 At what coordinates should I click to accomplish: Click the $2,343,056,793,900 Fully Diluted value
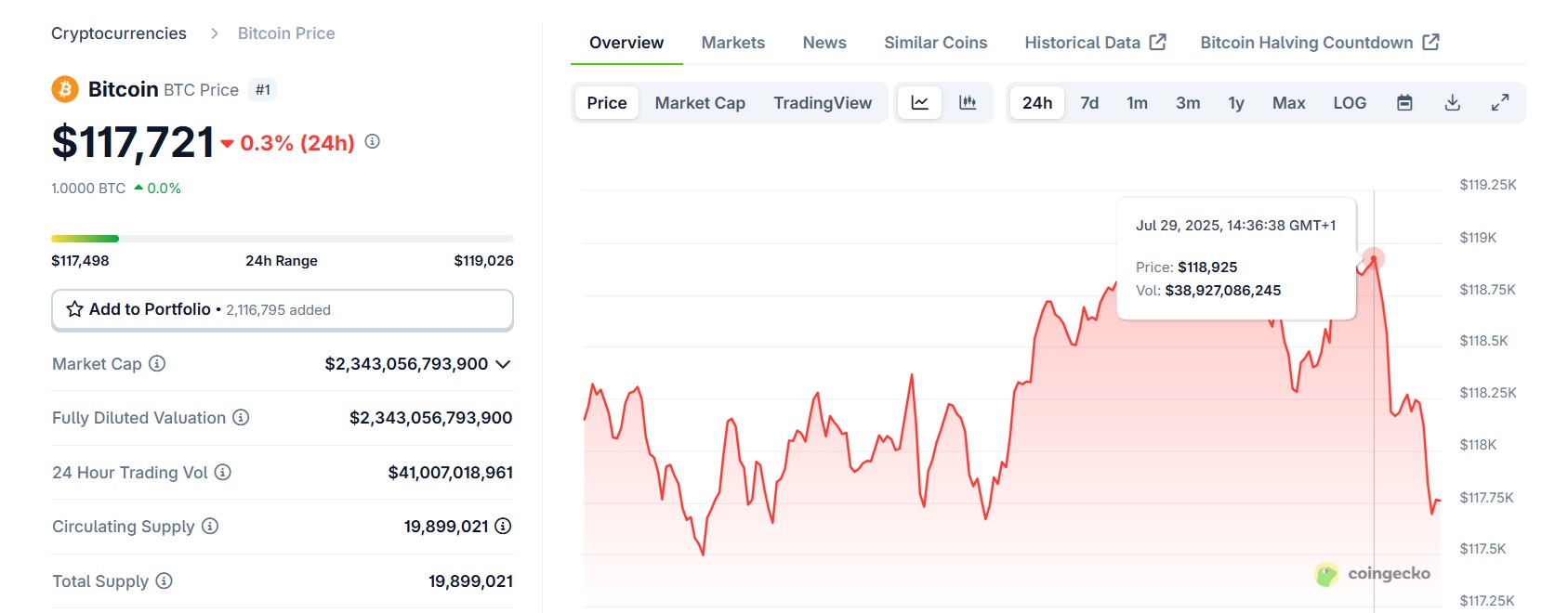coord(430,418)
